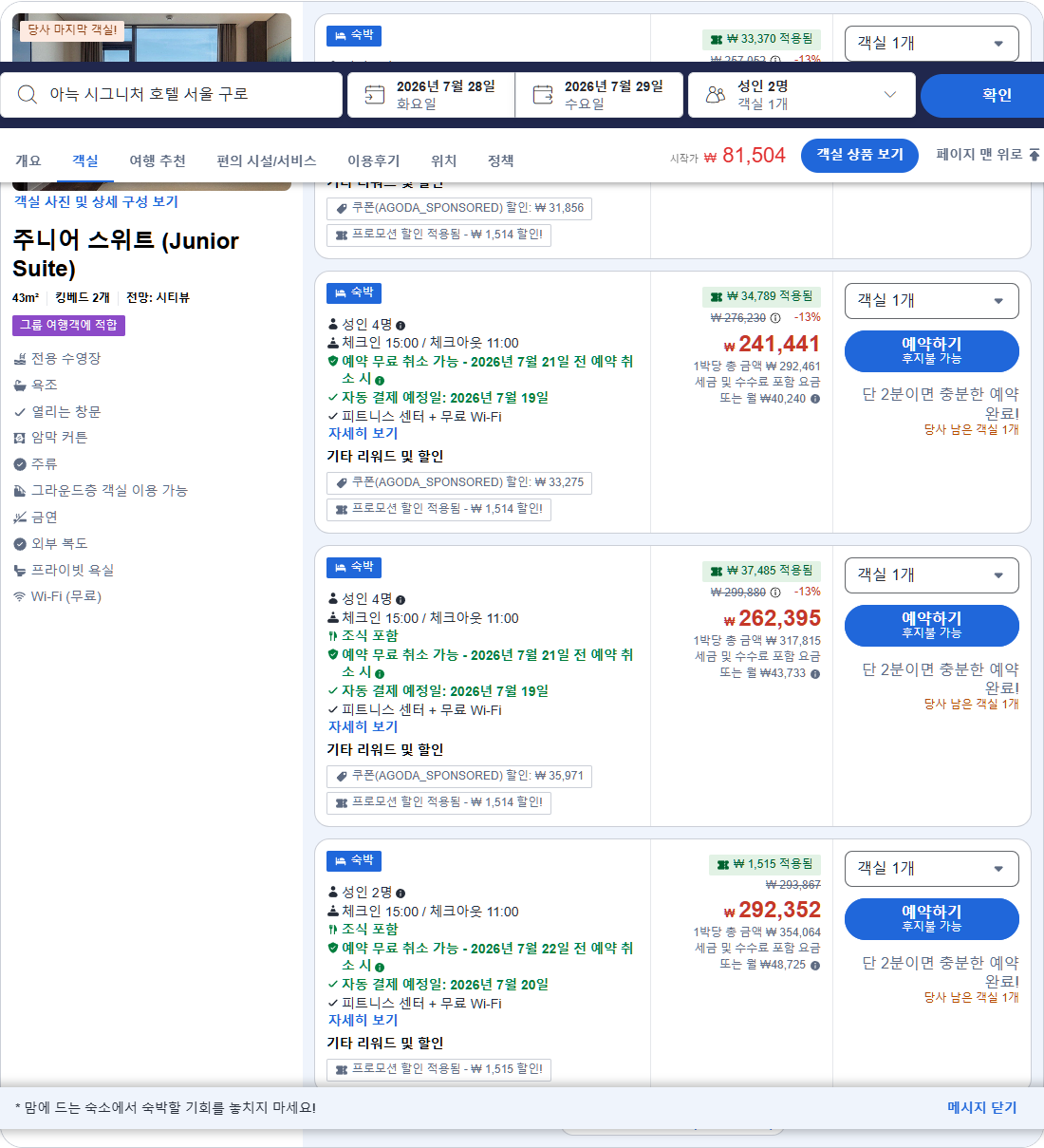The width and height of the screenshot is (1044, 1148).
Task: Click coupon tag ₩31,856 discount
Action: pos(459,208)
